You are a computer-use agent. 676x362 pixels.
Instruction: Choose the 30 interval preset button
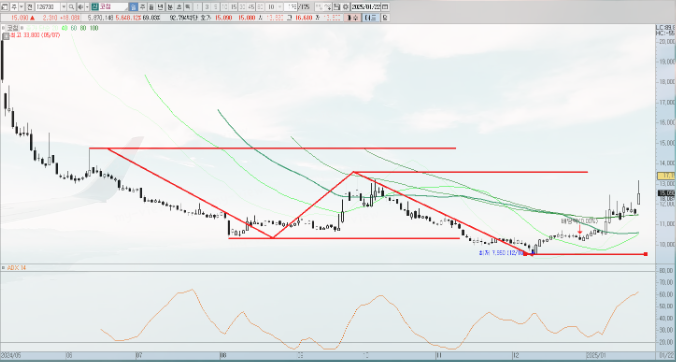(x=242, y=6)
